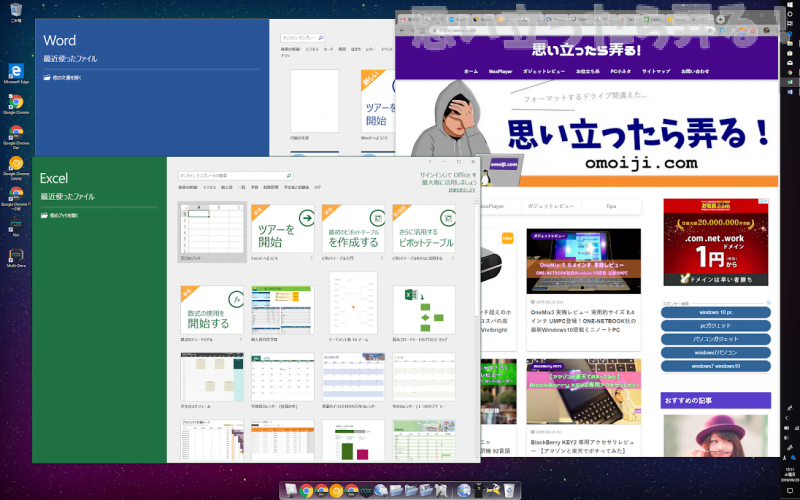Click the Nox icon in the dock
The width and height of the screenshot is (800, 500).
366,490
